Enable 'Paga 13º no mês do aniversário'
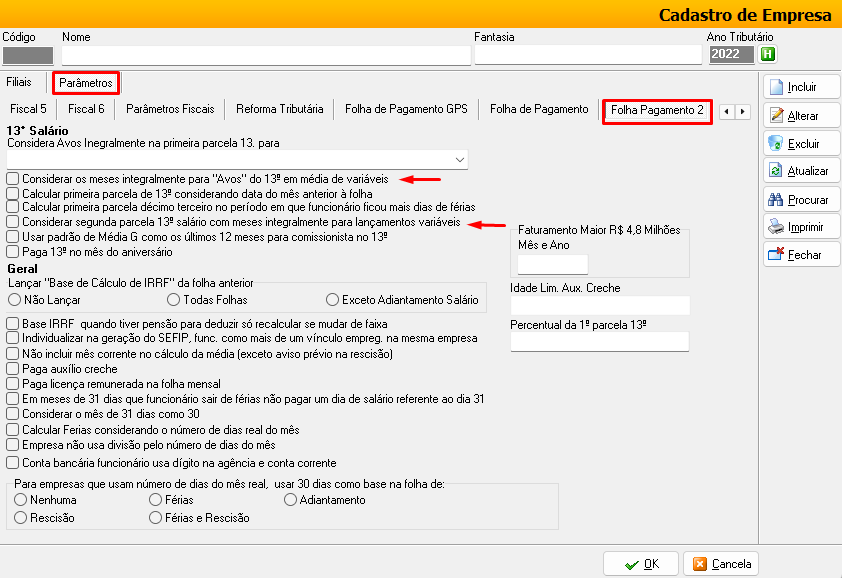842x578 pixels. [x=12, y=252]
